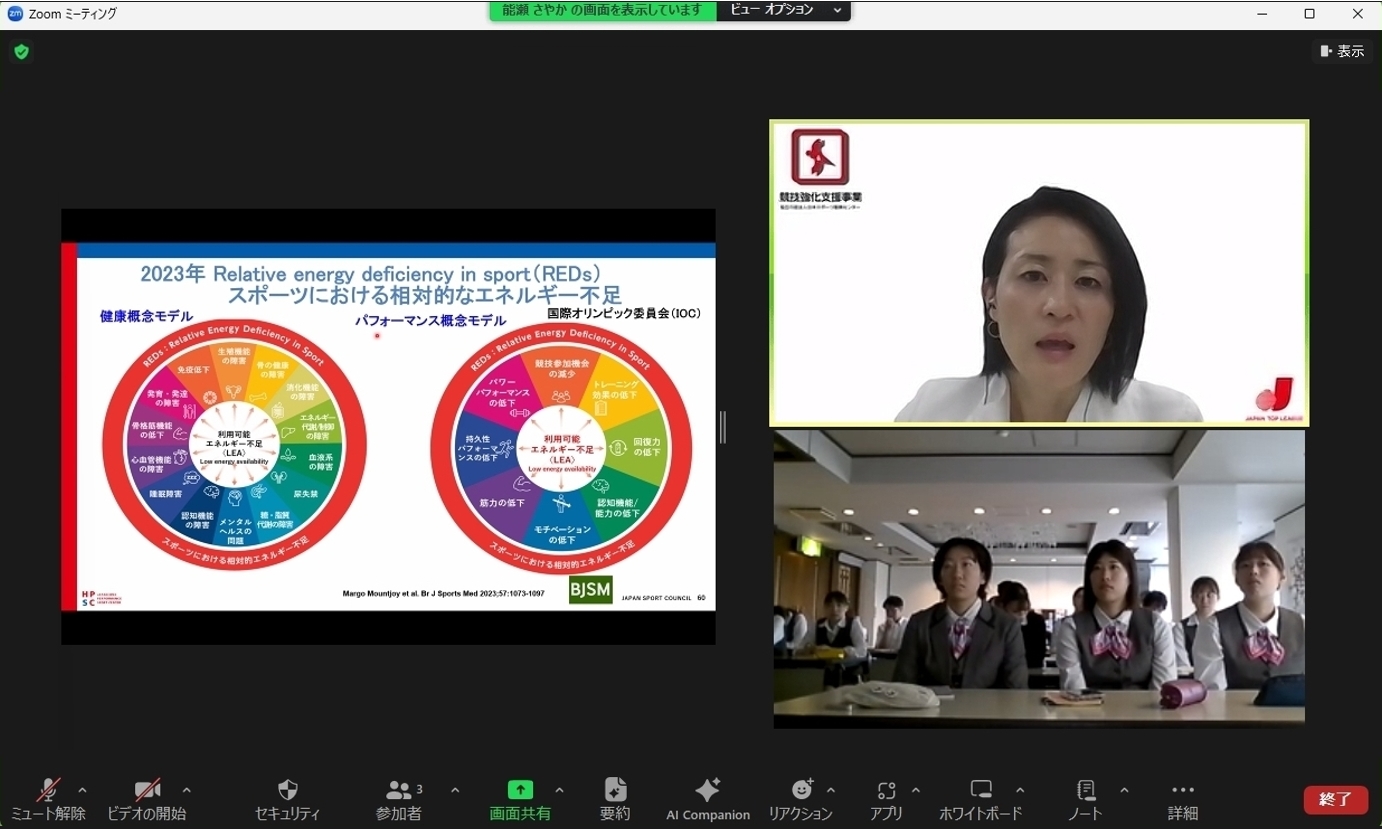
Task: Expand the chevron beside ノート
Action: [x=1124, y=790]
